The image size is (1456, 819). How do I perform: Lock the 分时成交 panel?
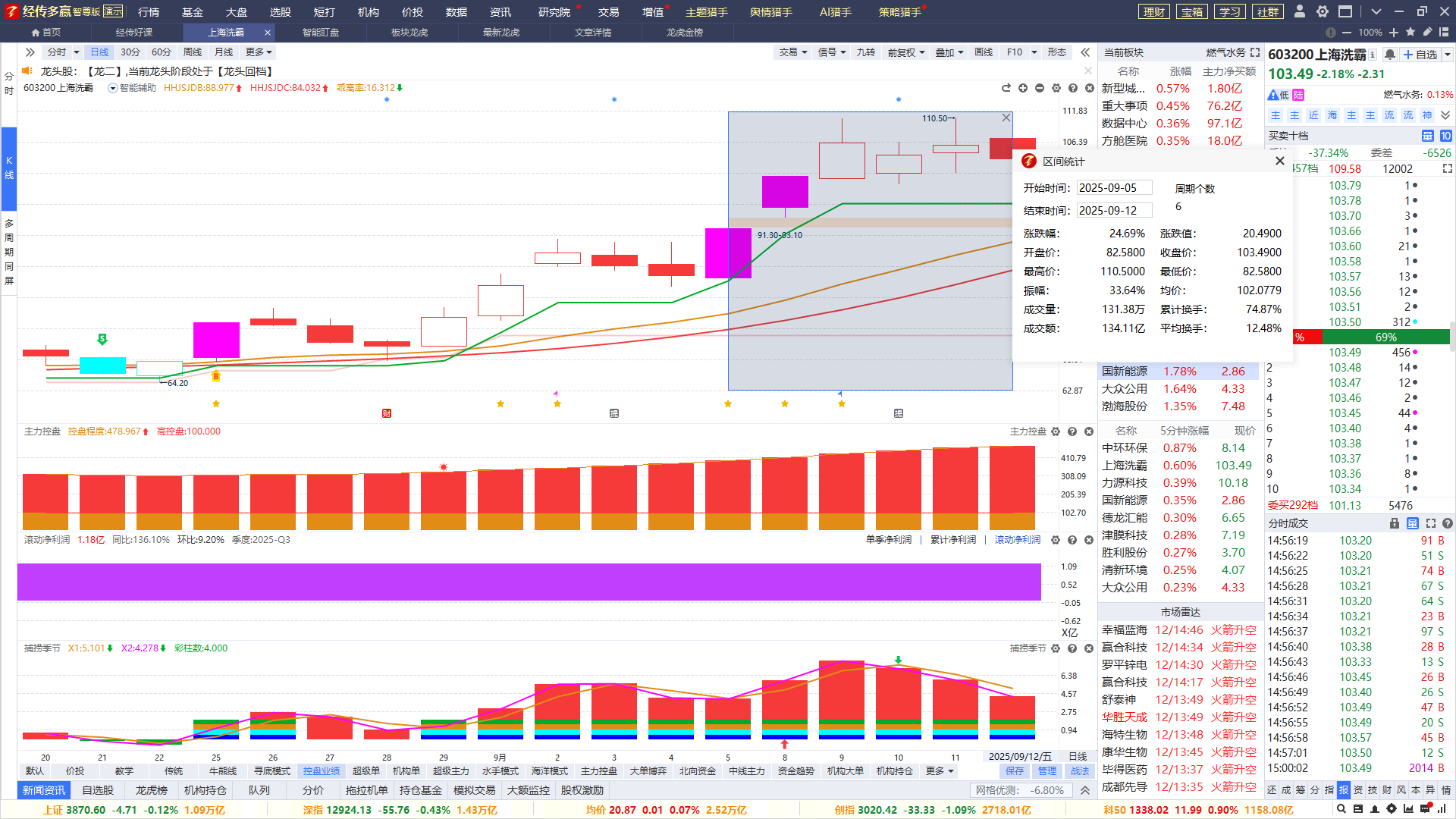pyautogui.click(x=1394, y=523)
